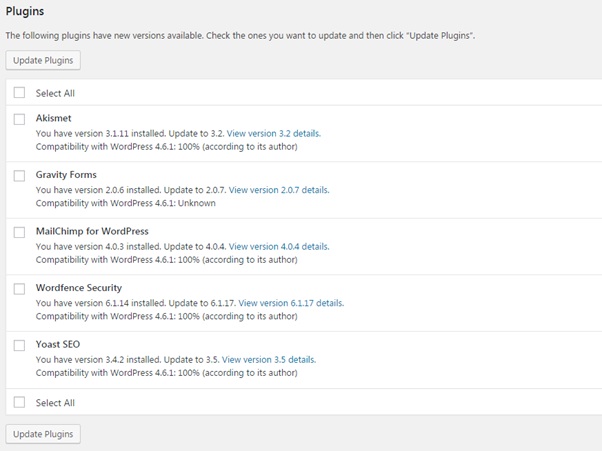602x451 pixels.
Task: Check the top Select All checkbox
Action: point(19,93)
